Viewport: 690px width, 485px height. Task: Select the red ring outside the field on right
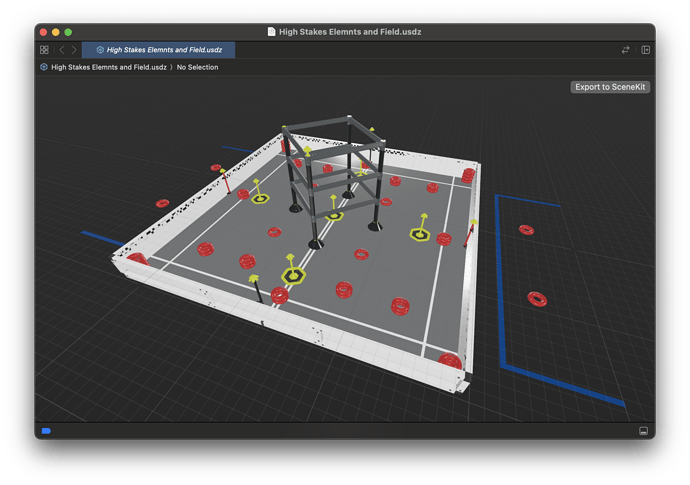(x=537, y=298)
